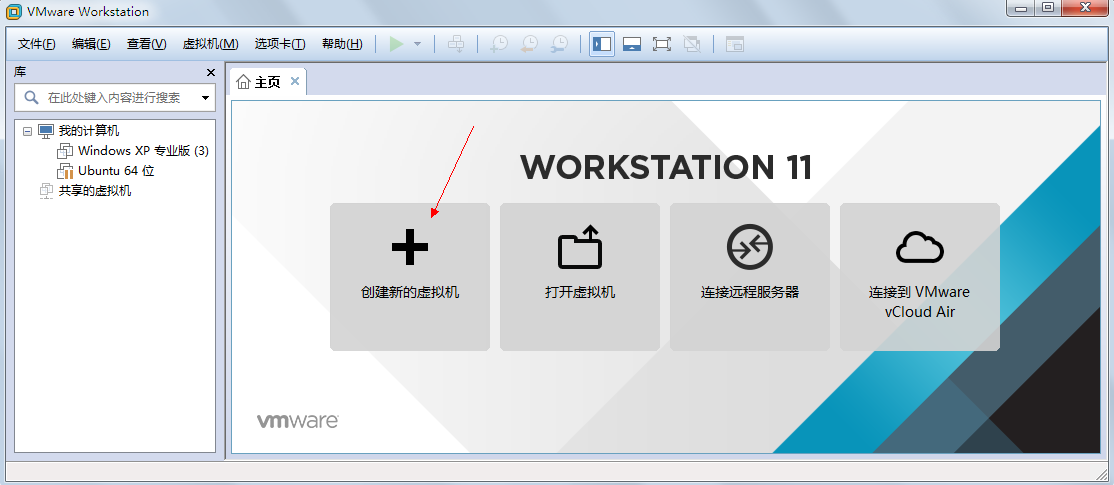The width and height of the screenshot is (1114, 485).
Task: Enter full screen mode icon
Action: pos(662,44)
